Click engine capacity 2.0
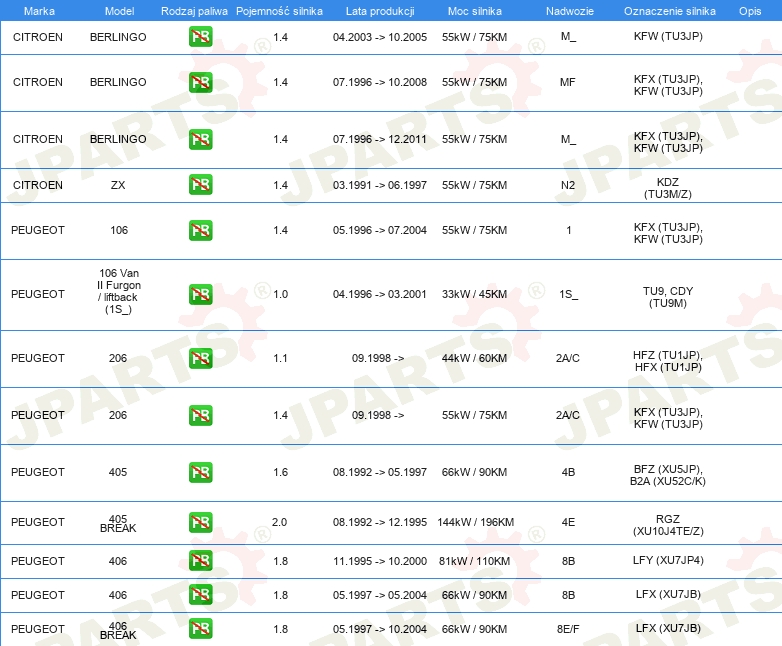This screenshot has height=646, width=782. point(279,522)
